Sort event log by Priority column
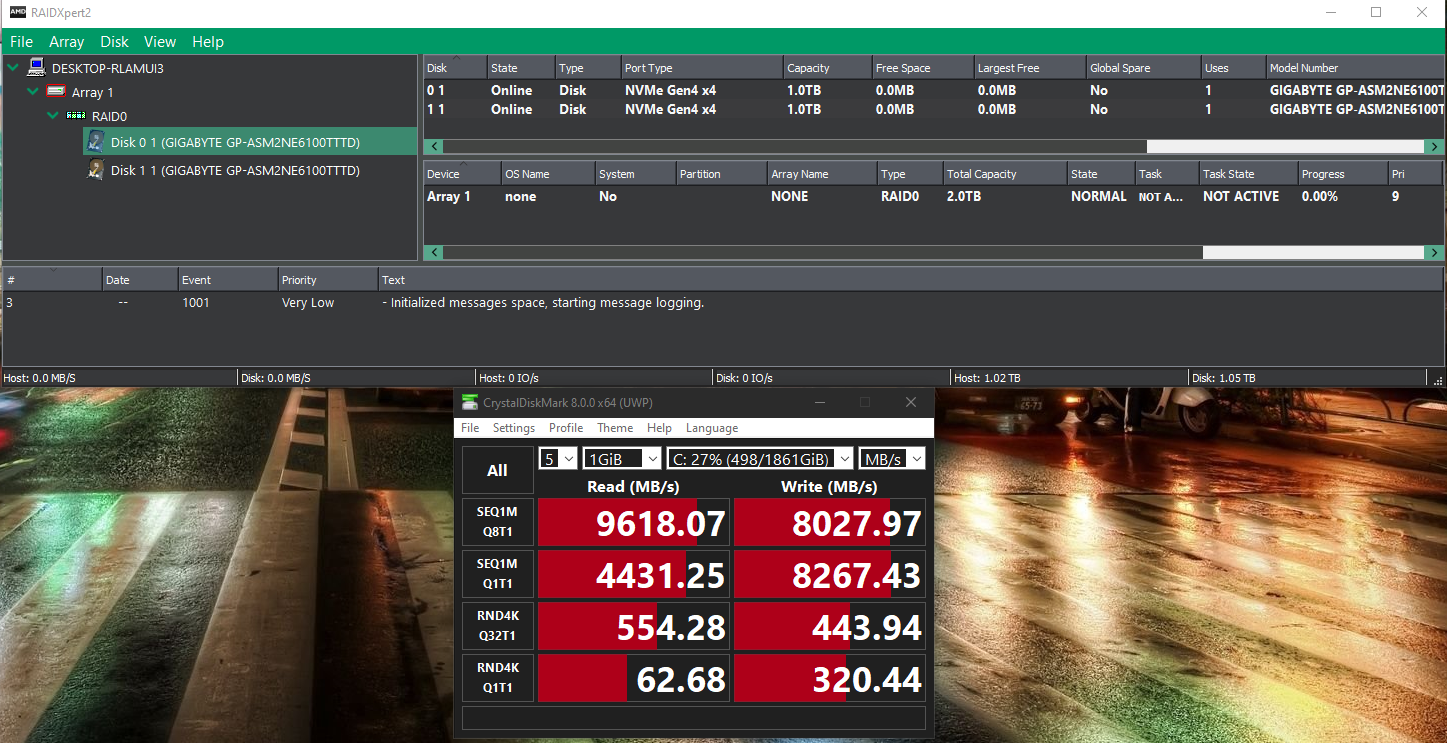 point(328,280)
